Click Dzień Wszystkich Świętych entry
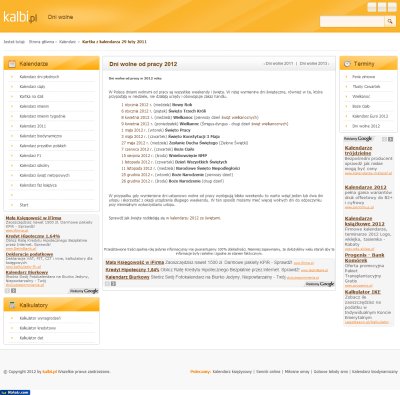The image size is (400, 395). click(201, 162)
